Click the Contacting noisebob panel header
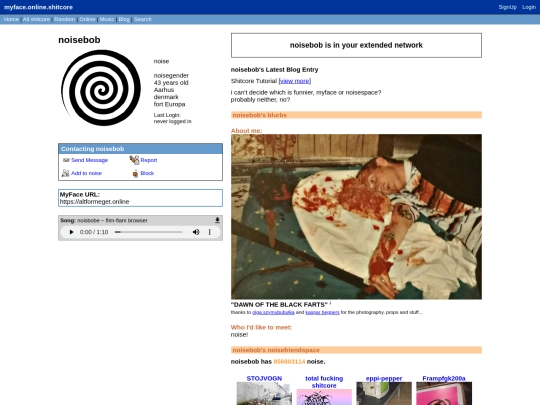Screen dimensions: 540x405 141,149
